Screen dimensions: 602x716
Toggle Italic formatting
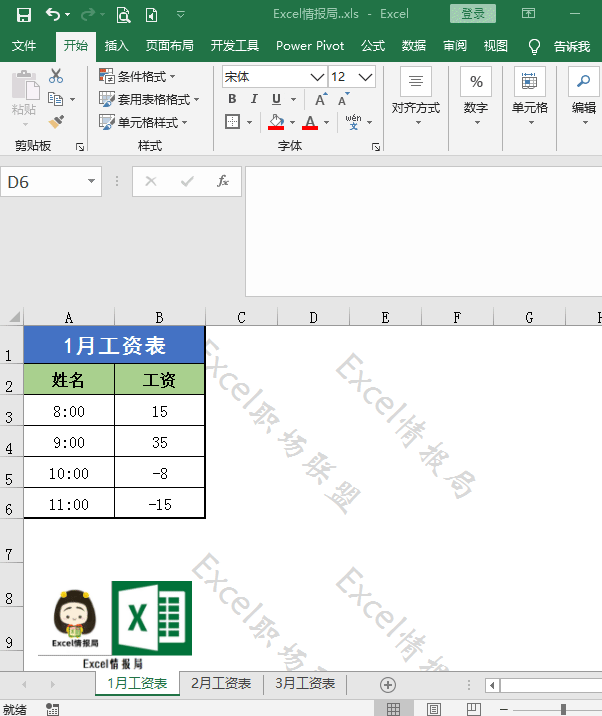254,99
